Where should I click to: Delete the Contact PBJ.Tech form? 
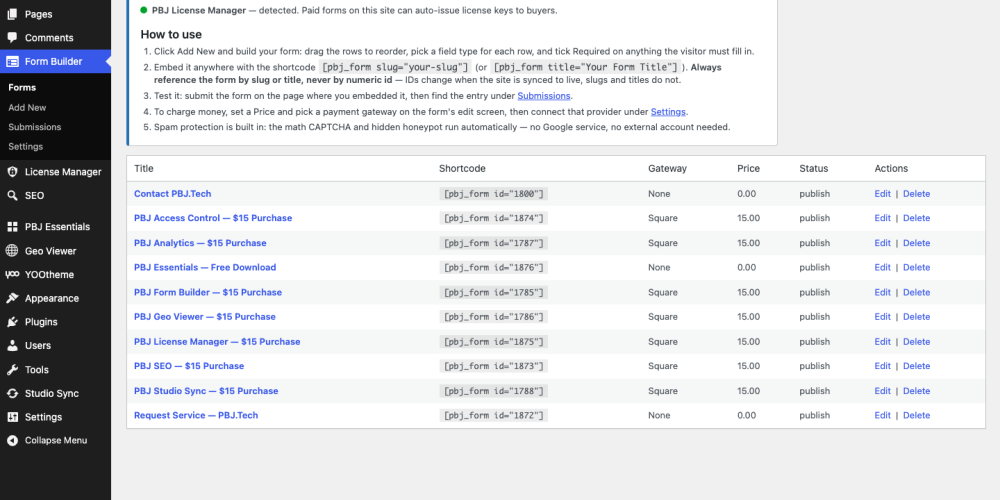tap(916, 194)
